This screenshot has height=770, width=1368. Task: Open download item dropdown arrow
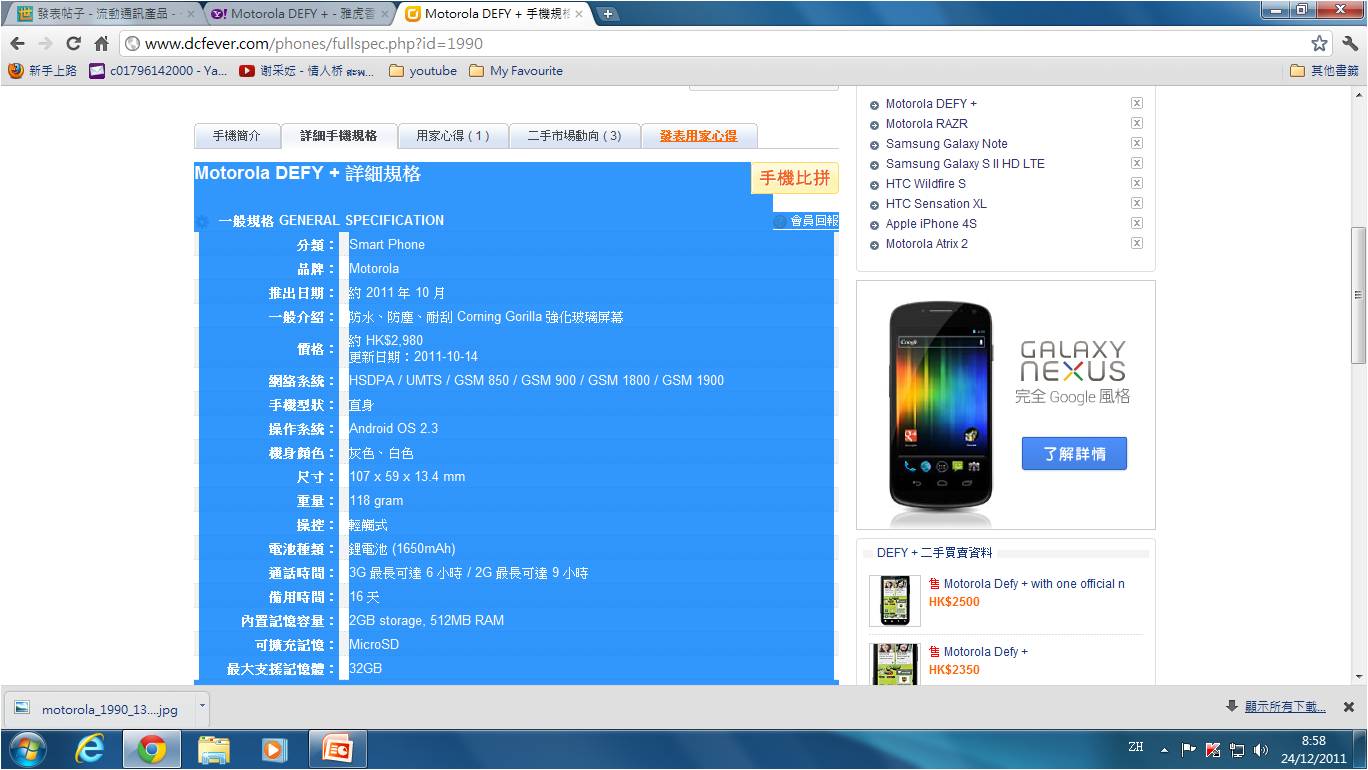pyautogui.click(x=201, y=706)
